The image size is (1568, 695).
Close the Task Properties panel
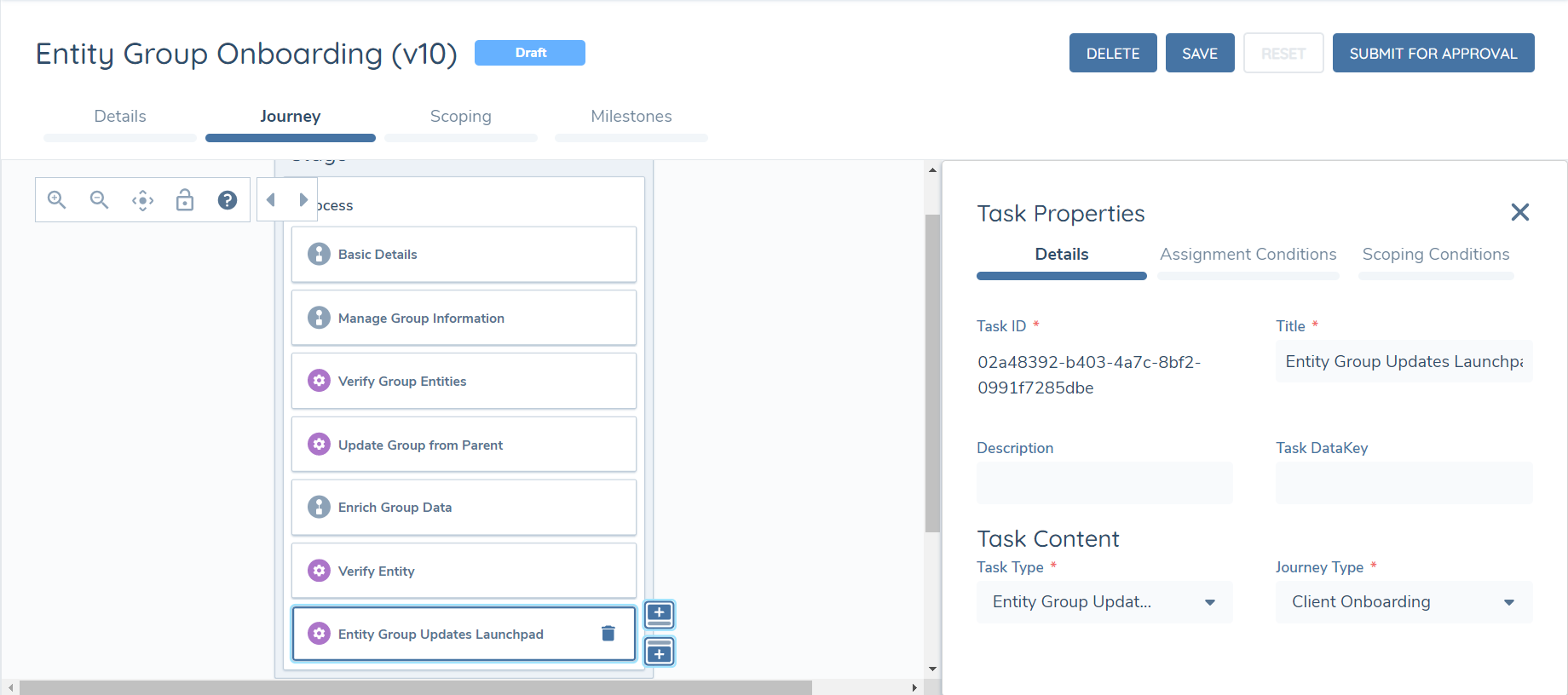(1520, 212)
